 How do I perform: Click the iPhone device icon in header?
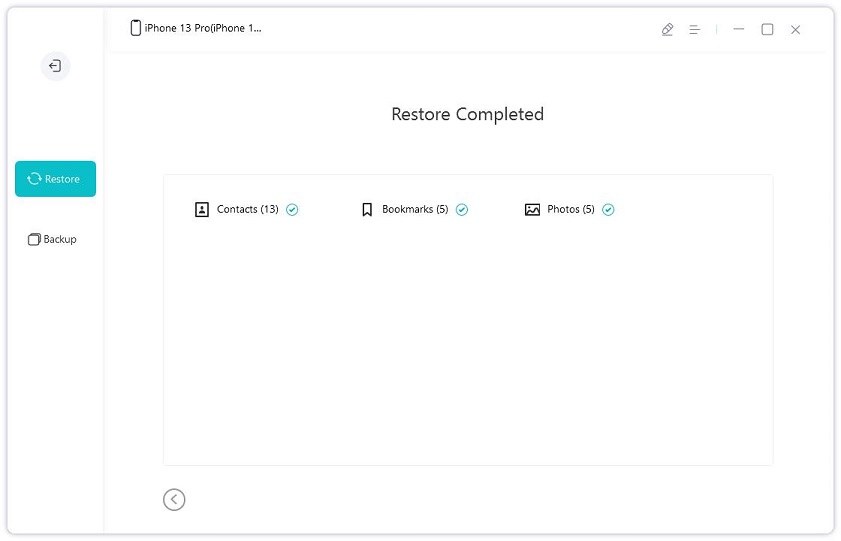(x=136, y=28)
